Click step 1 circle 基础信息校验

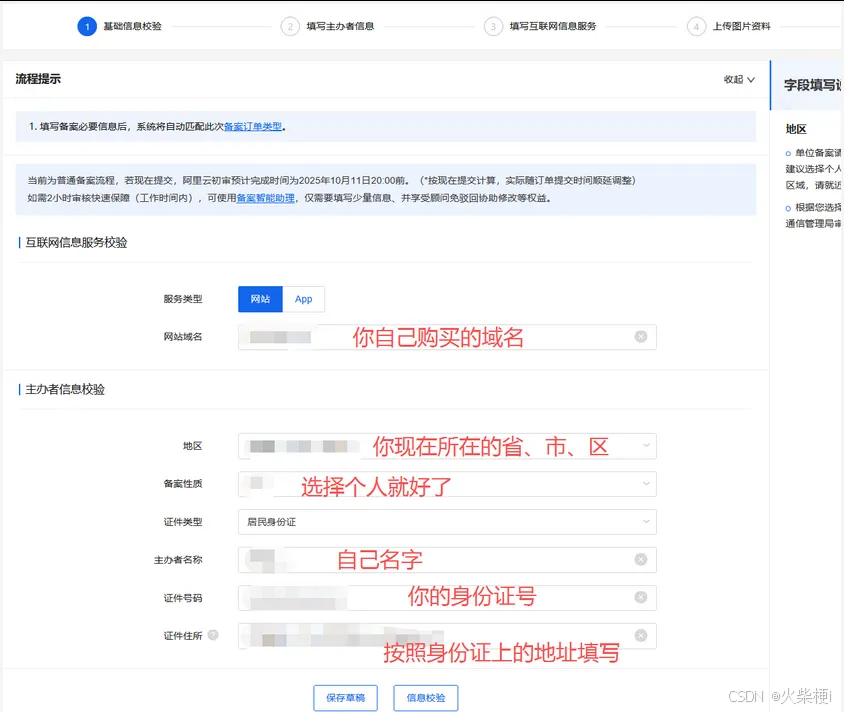[x=87, y=26]
